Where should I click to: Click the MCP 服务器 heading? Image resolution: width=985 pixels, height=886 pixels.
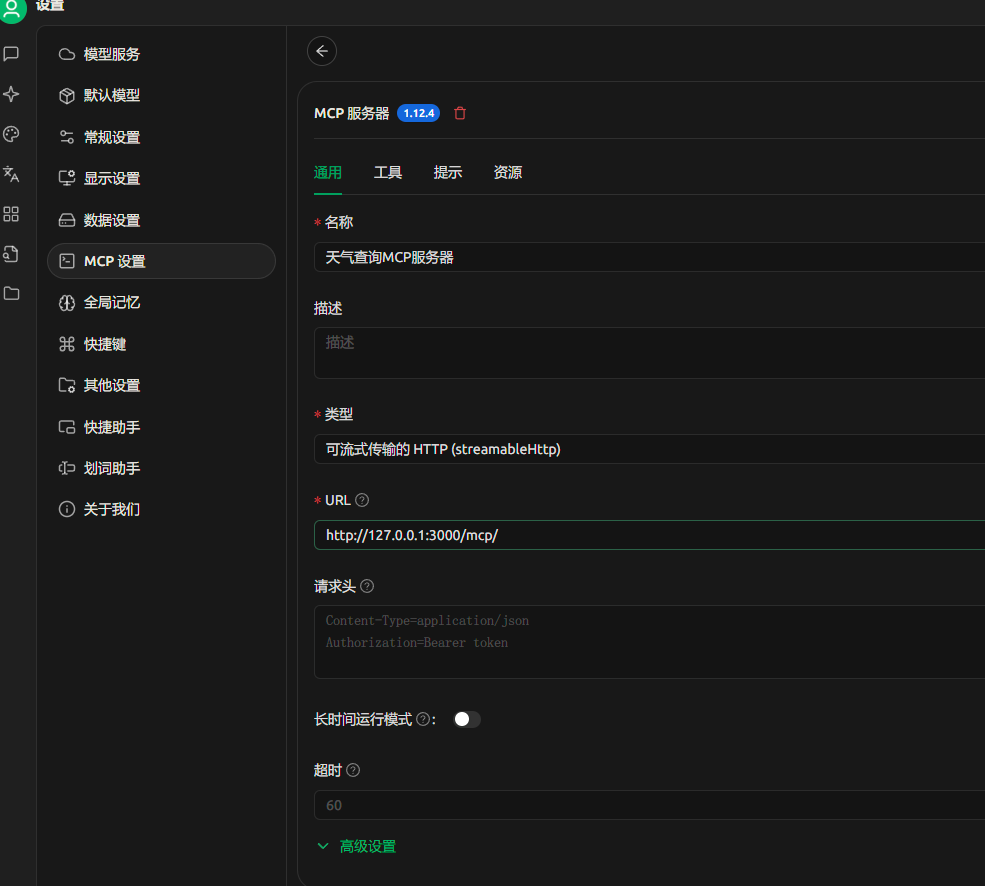click(352, 113)
